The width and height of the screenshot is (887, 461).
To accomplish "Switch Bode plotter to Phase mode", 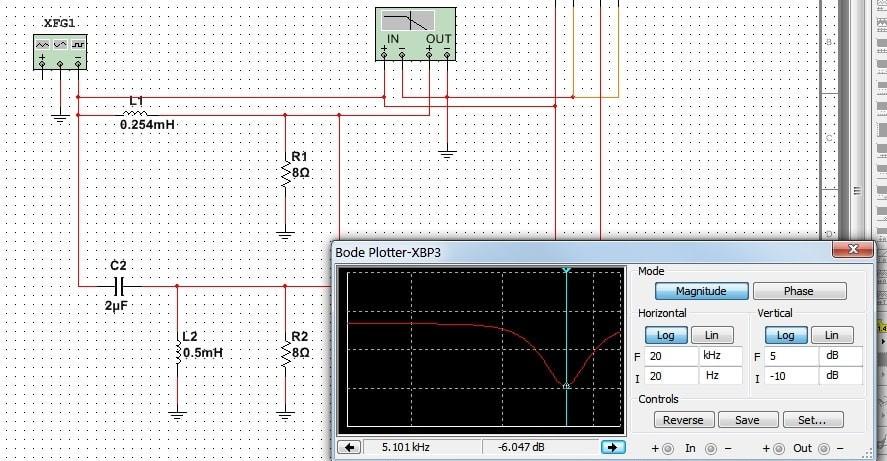I will [x=799, y=291].
